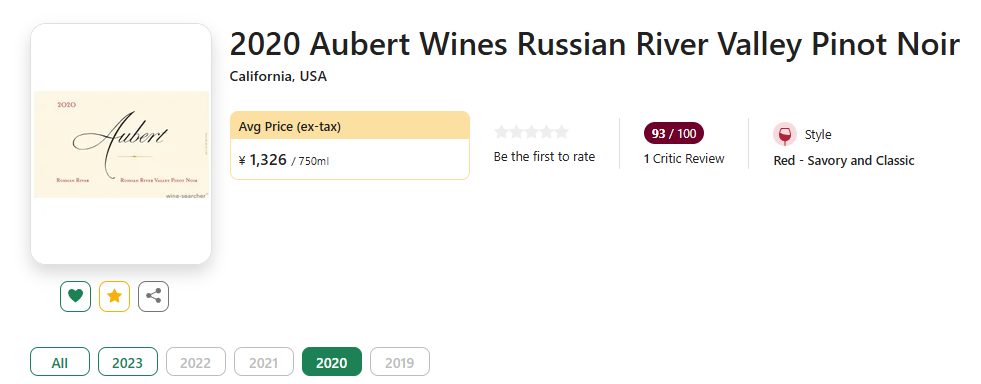Choose the 2021 vintage tab

pyautogui.click(x=264, y=361)
